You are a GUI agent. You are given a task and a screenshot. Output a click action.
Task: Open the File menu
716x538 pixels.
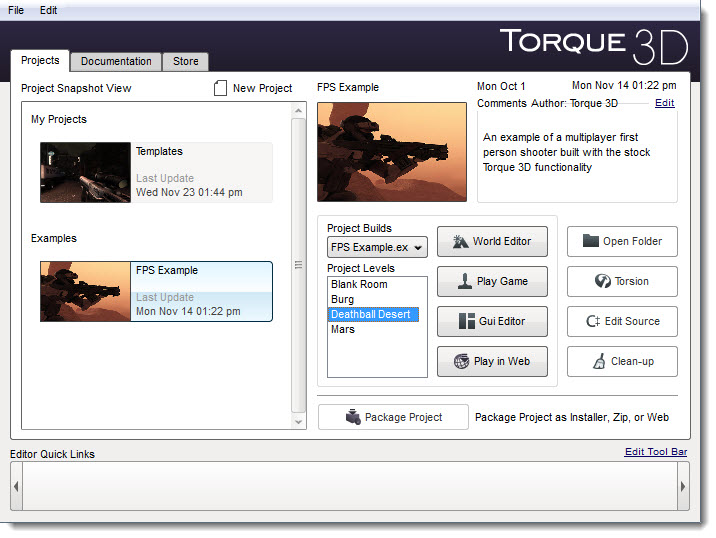(16, 10)
